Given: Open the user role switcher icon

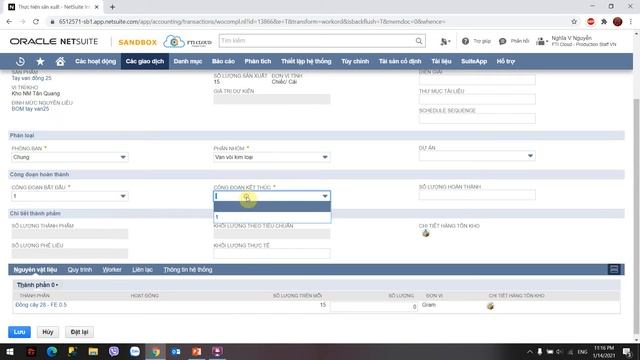Looking at the screenshot, I should coord(541,41).
